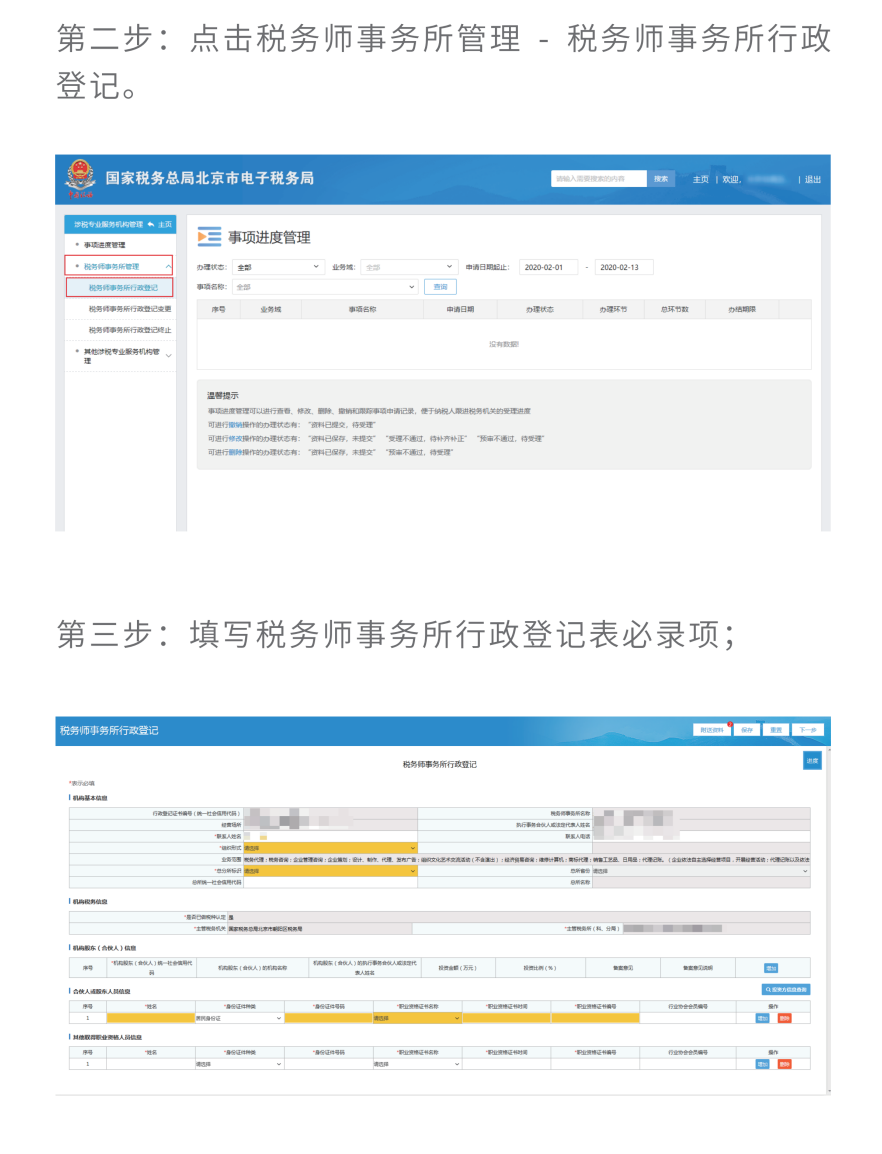The image size is (882, 1154).
Task: Click the 查询 query button
Action: coord(440,287)
